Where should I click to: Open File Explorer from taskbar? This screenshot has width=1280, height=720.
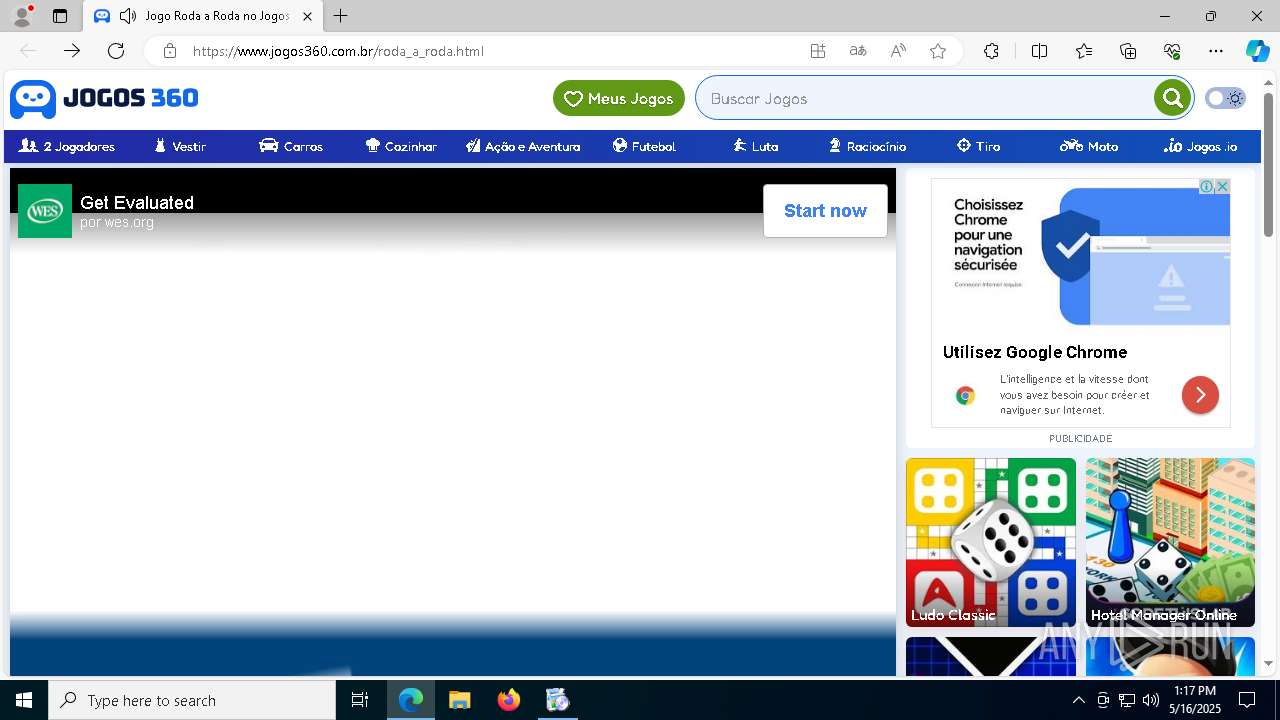460,700
